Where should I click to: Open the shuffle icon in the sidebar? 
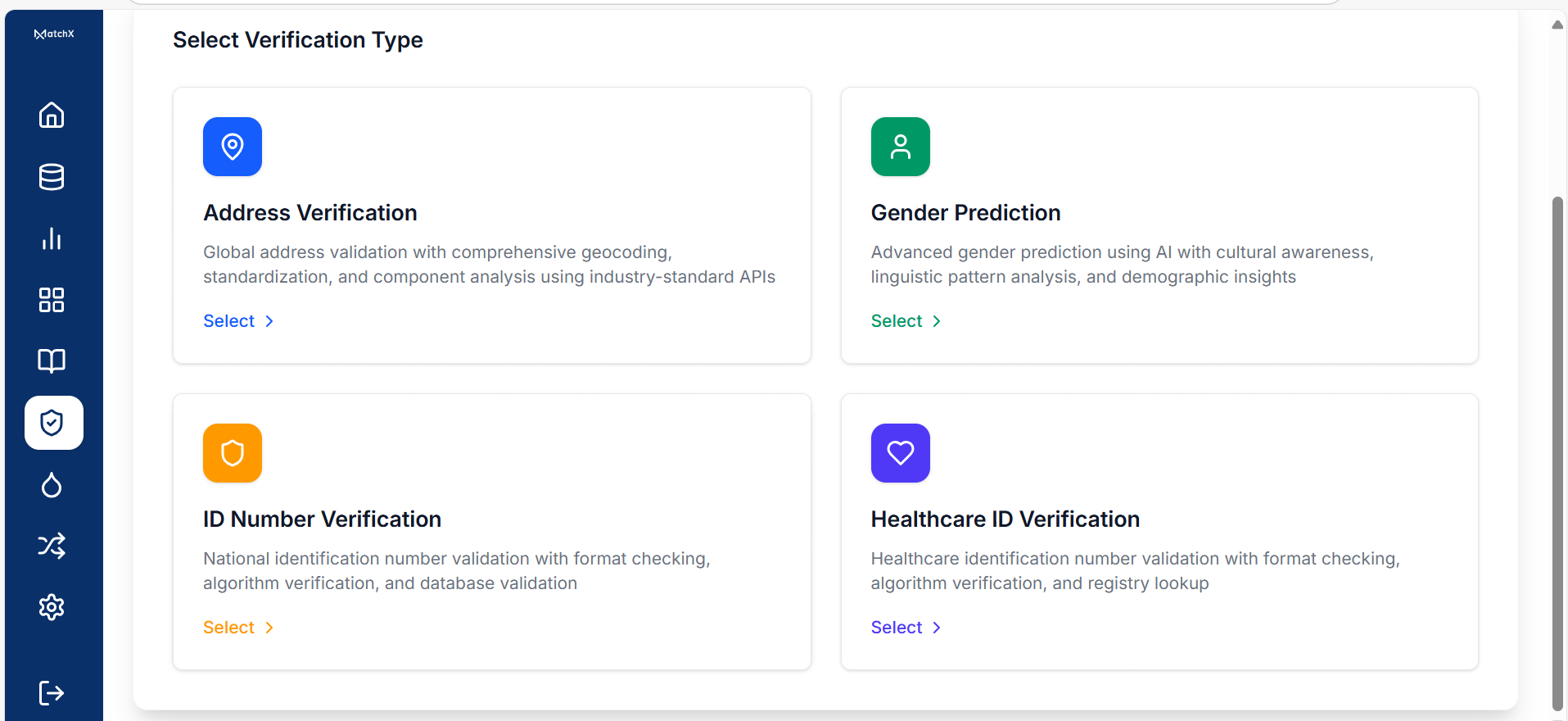(x=52, y=546)
